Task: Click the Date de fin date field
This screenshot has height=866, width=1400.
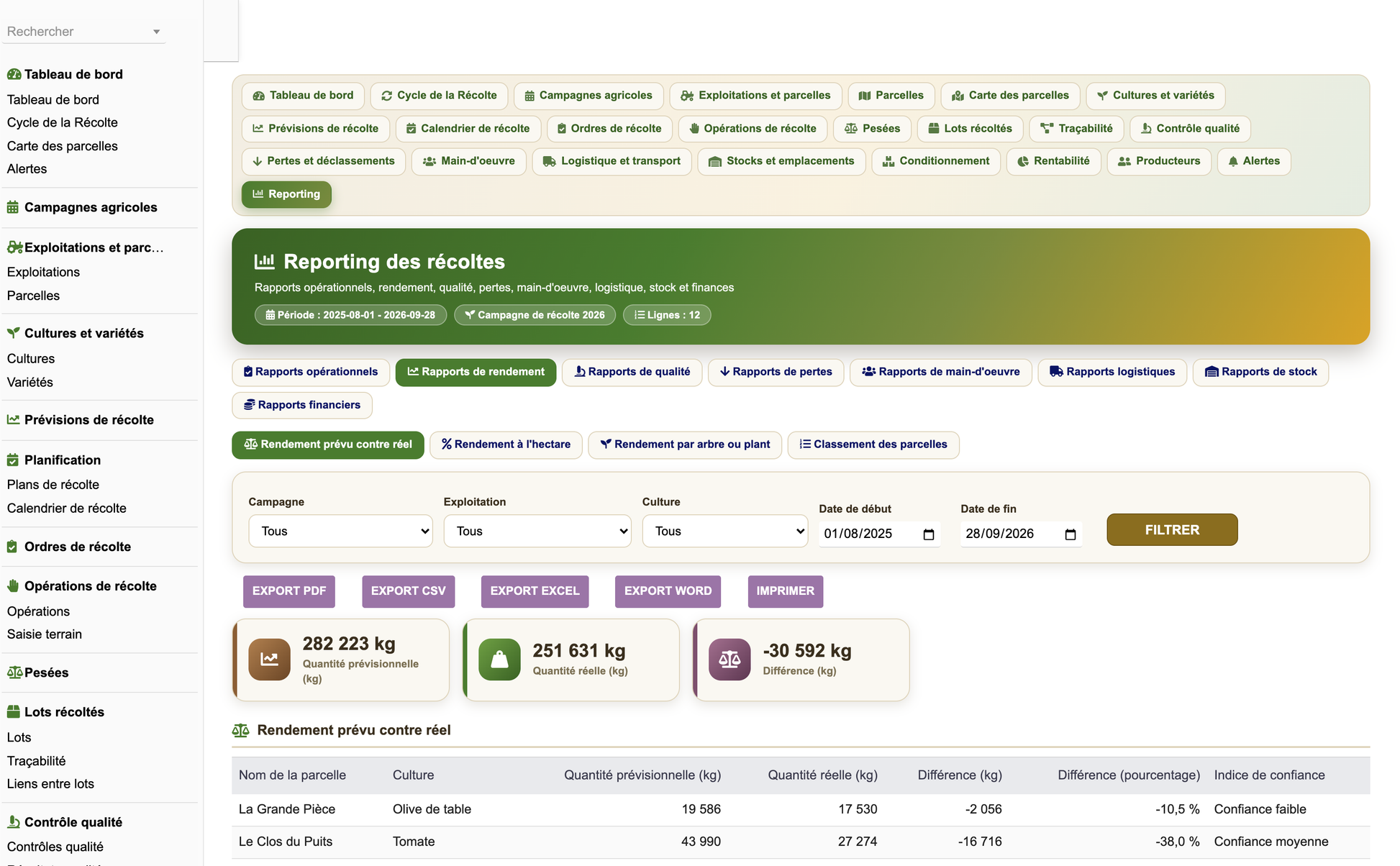Action: tap(1021, 534)
